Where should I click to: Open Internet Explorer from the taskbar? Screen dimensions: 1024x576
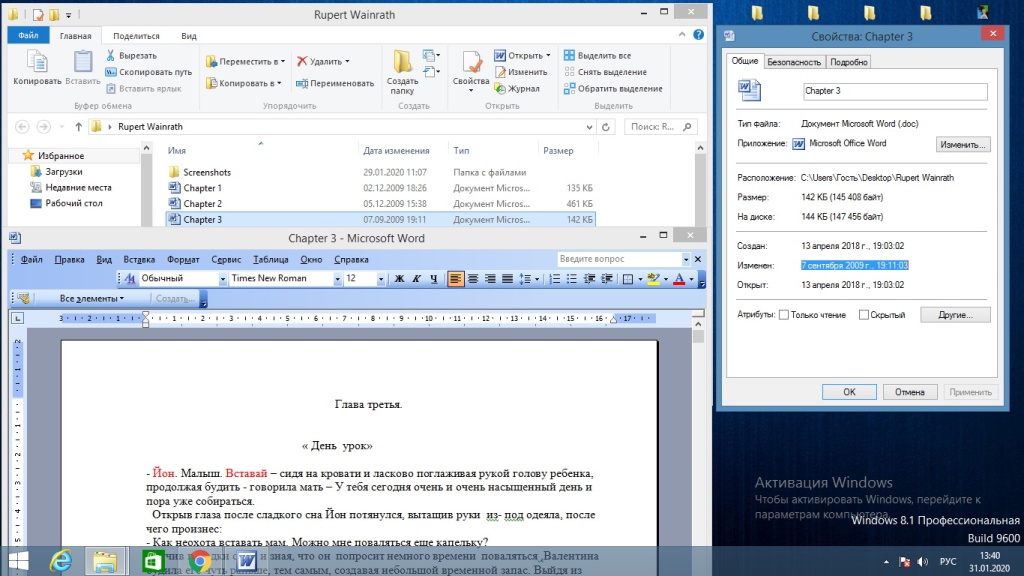(61, 561)
